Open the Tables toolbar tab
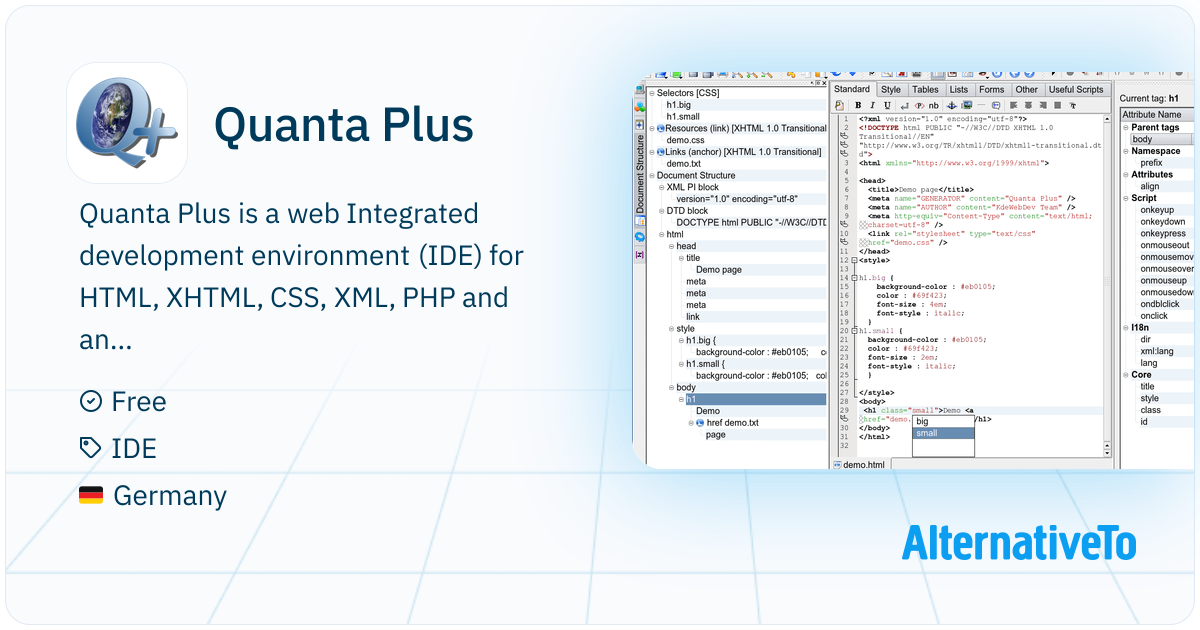Screen dimensions: 1200x630 pyautogui.click(x=925, y=89)
